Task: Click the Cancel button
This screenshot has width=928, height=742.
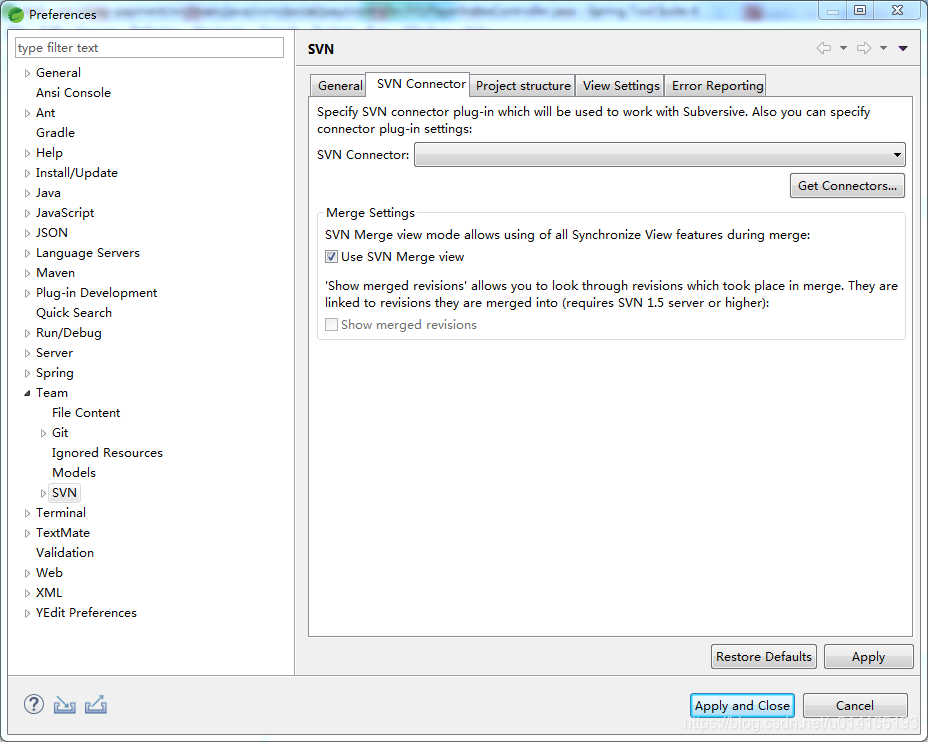Action: (855, 705)
